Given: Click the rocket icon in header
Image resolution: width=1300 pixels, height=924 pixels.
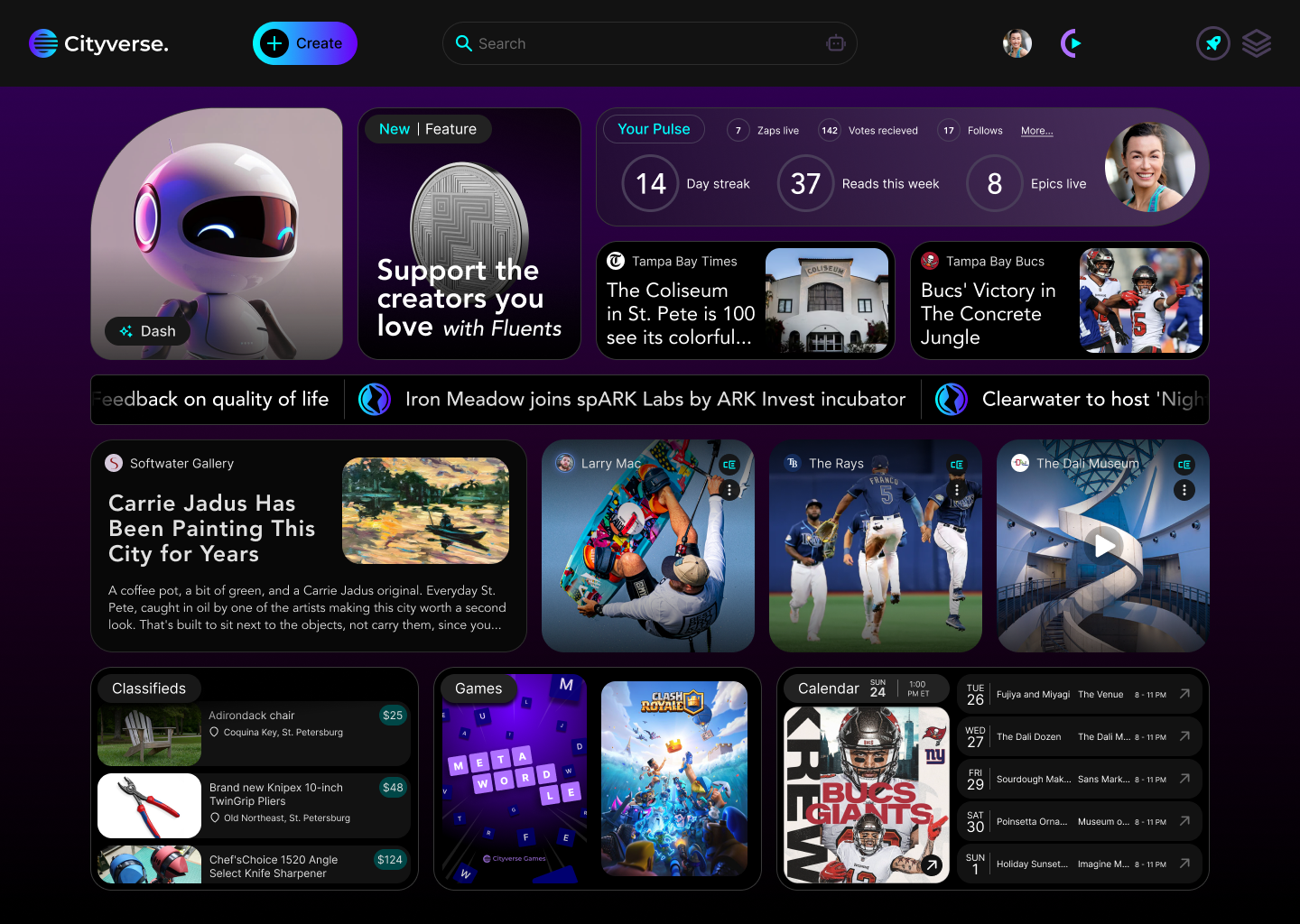Looking at the screenshot, I should [1213, 43].
